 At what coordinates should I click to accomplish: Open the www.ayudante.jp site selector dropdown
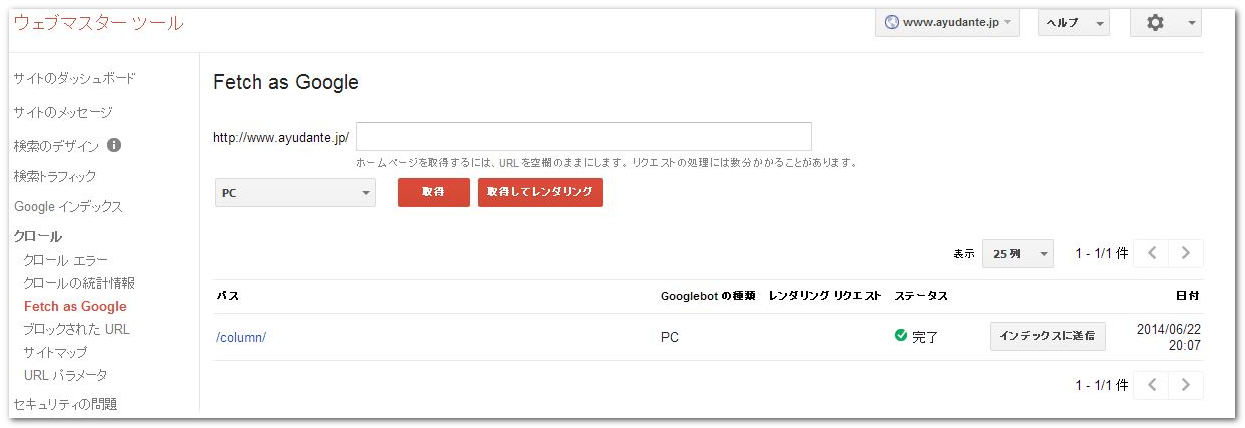(947, 22)
